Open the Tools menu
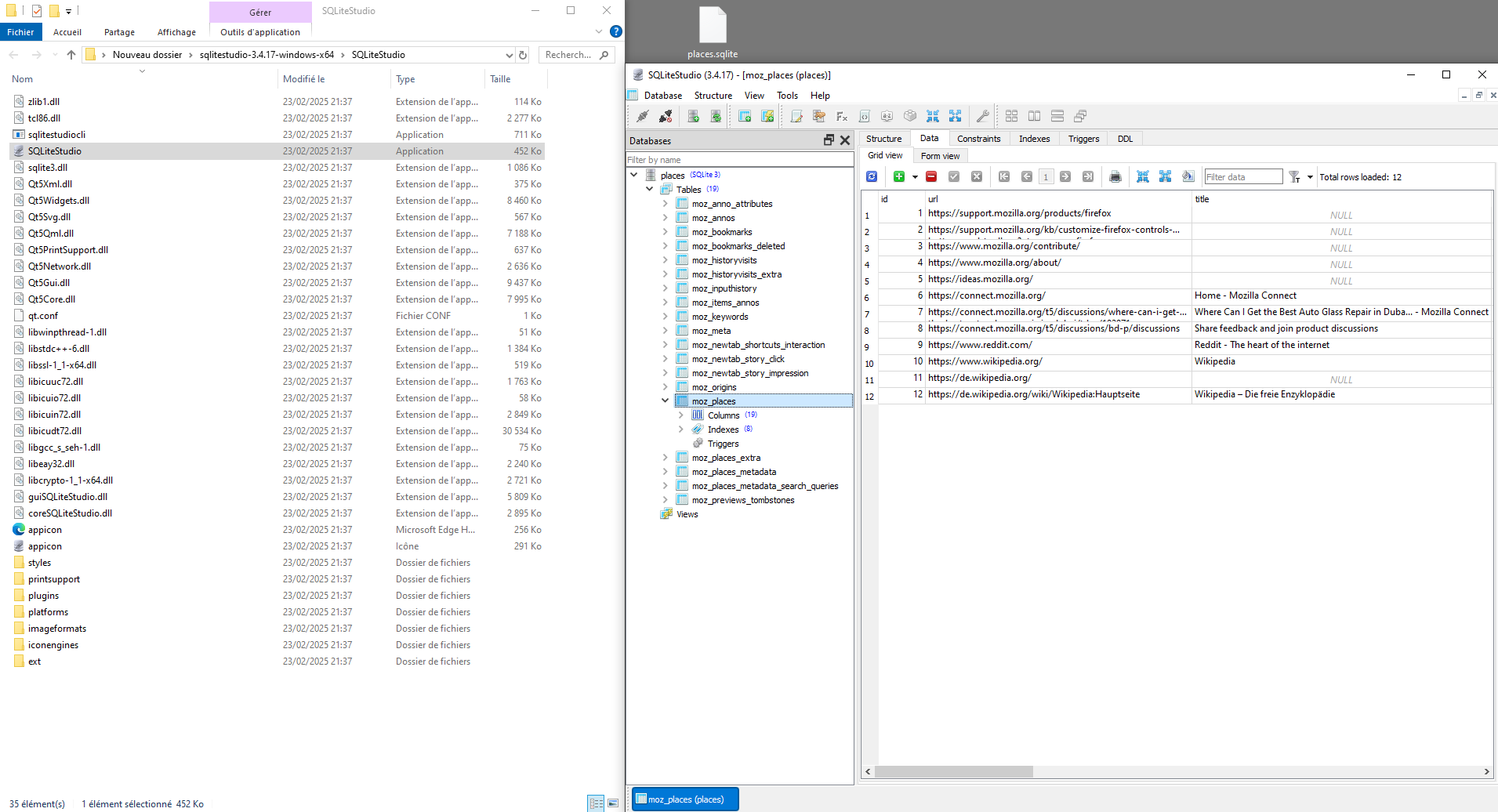Screen dimensions: 1498x812 click(x=787, y=96)
